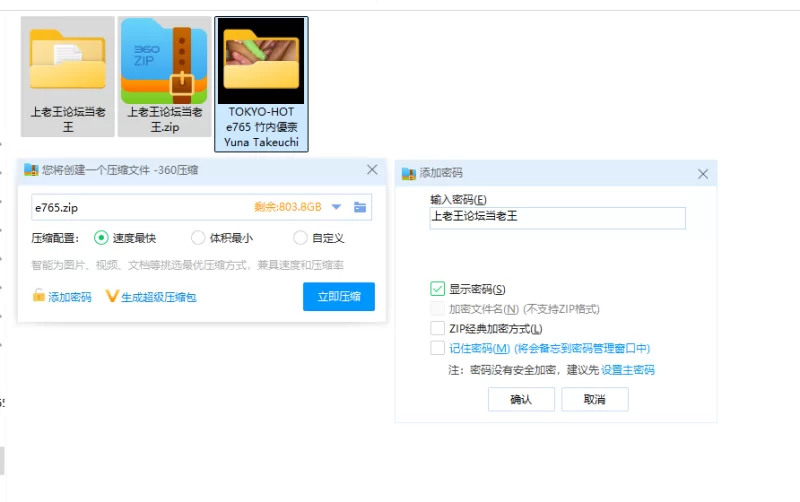The image size is (800, 502).
Task: Select the 上老王论坛当老王.zip archive icon
Action: point(164,61)
